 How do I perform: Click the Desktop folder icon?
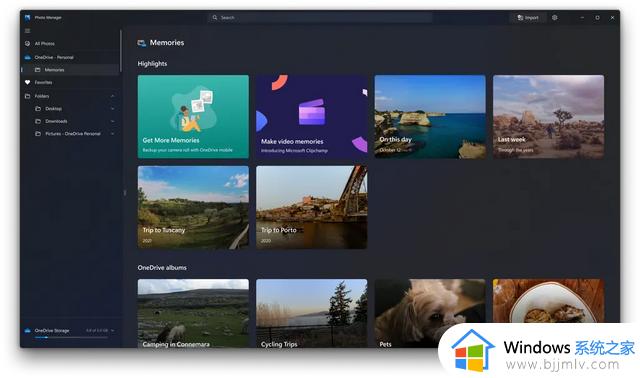[38, 109]
